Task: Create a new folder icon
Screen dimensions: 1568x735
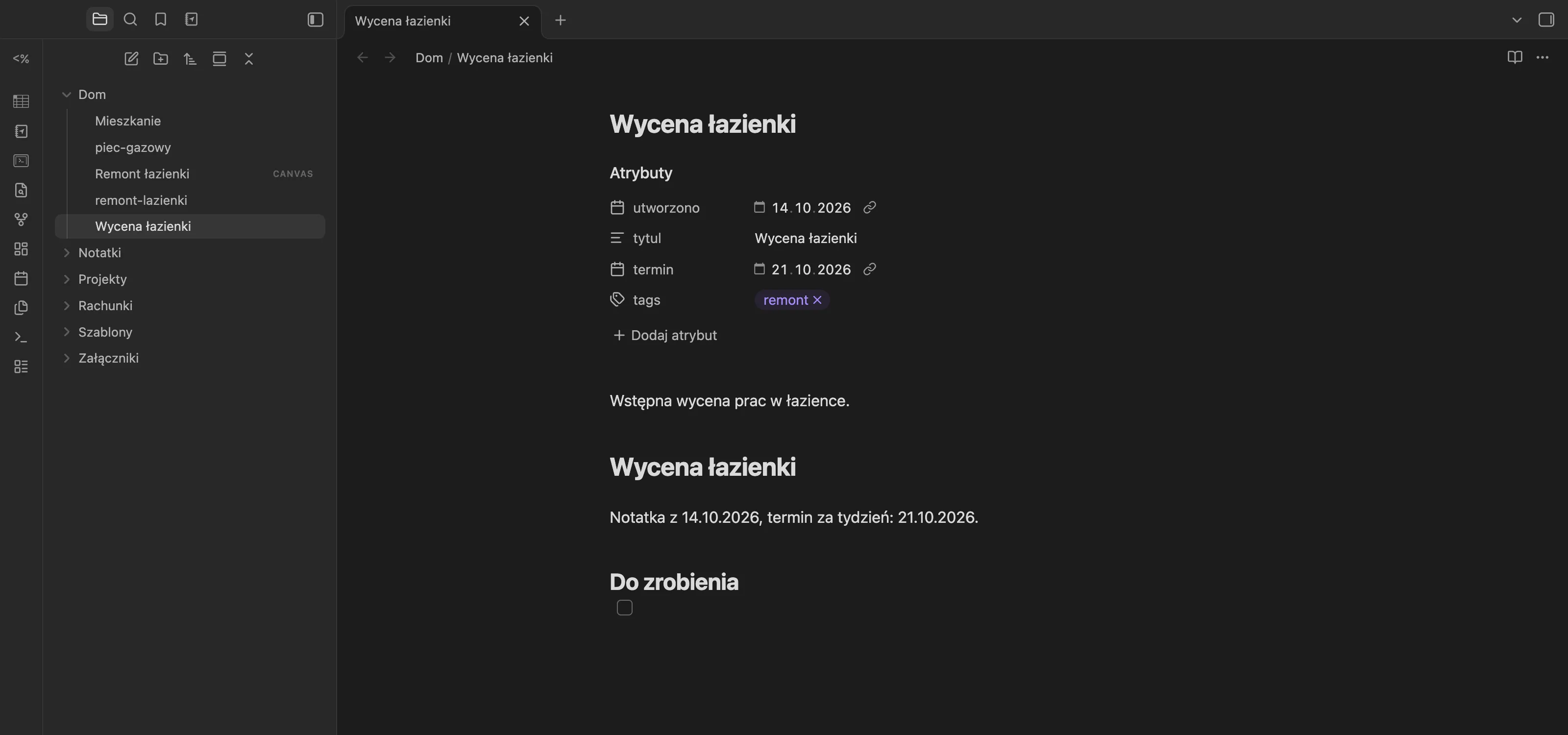Action: point(161,58)
